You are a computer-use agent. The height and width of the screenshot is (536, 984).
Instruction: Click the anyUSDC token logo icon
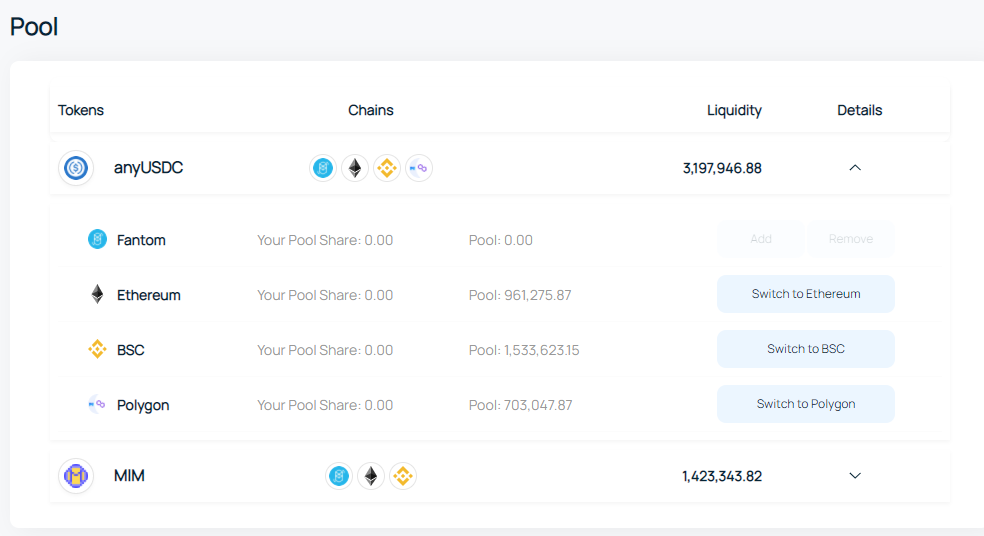76,168
